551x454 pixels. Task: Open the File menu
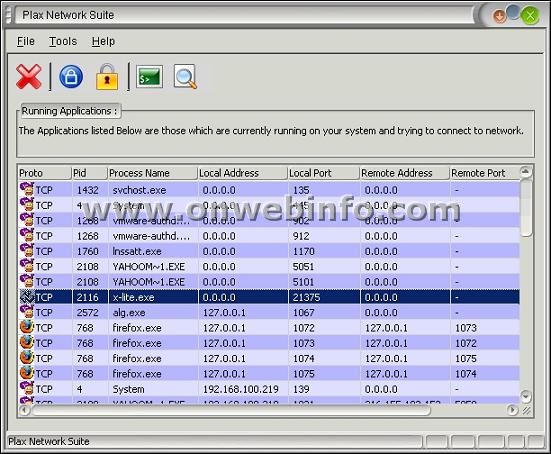[x=26, y=41]
